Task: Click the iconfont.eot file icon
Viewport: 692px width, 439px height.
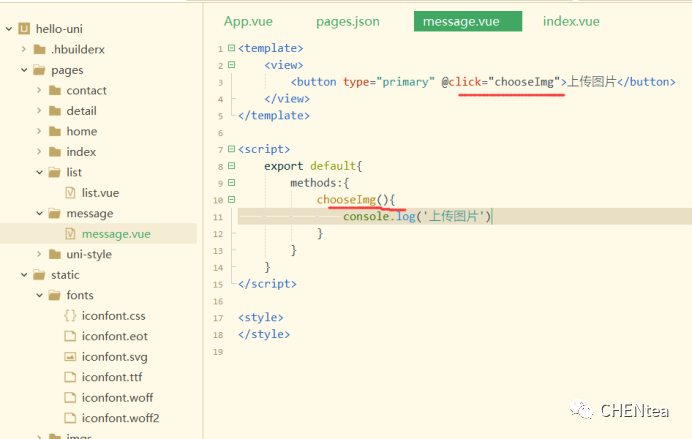Action: [70, 337]
